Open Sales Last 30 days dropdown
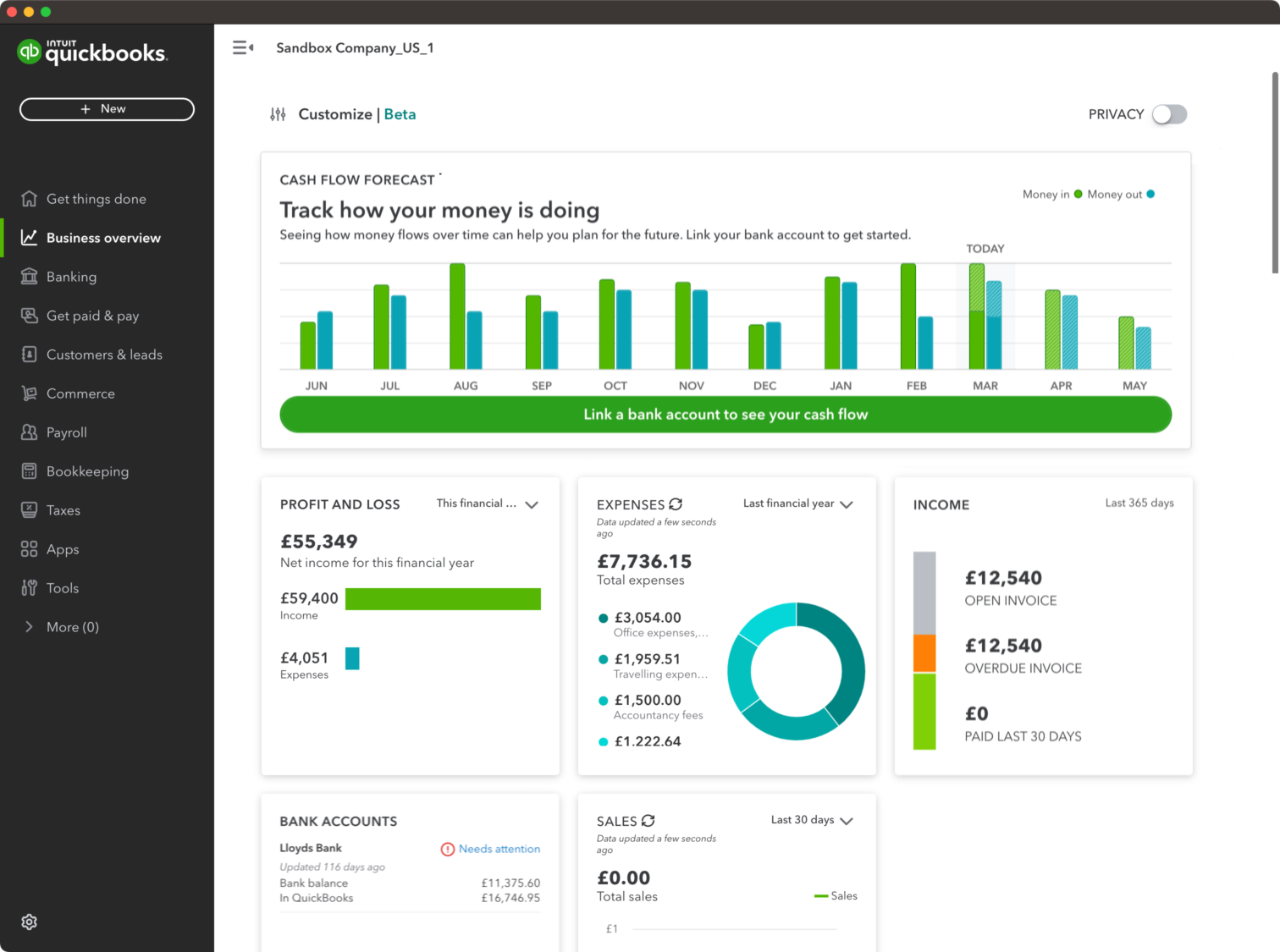This screenshot has height=952, width=1280. 811,820
